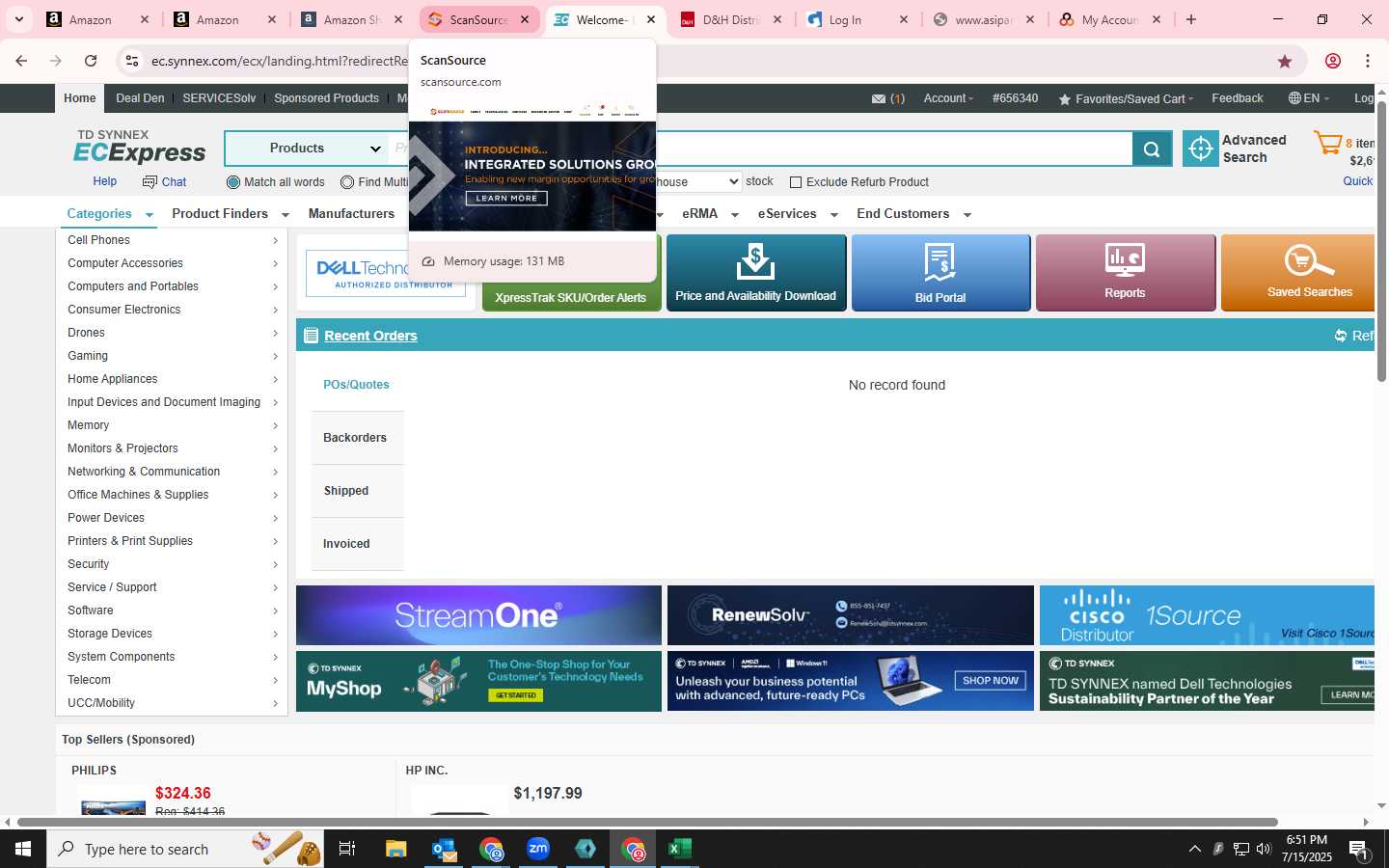Viewport: 1389px width, 868px height.
Task: Select Find Multiple radio button
Action: pyautogui.click(x=347, y=182)
